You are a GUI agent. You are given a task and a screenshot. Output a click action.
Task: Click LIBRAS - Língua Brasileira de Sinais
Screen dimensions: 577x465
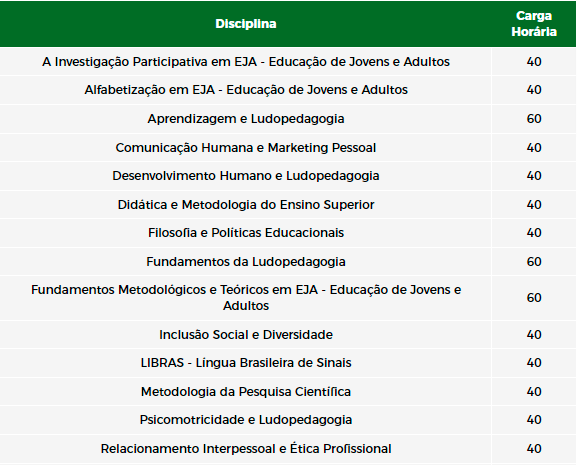coord(246,363)
